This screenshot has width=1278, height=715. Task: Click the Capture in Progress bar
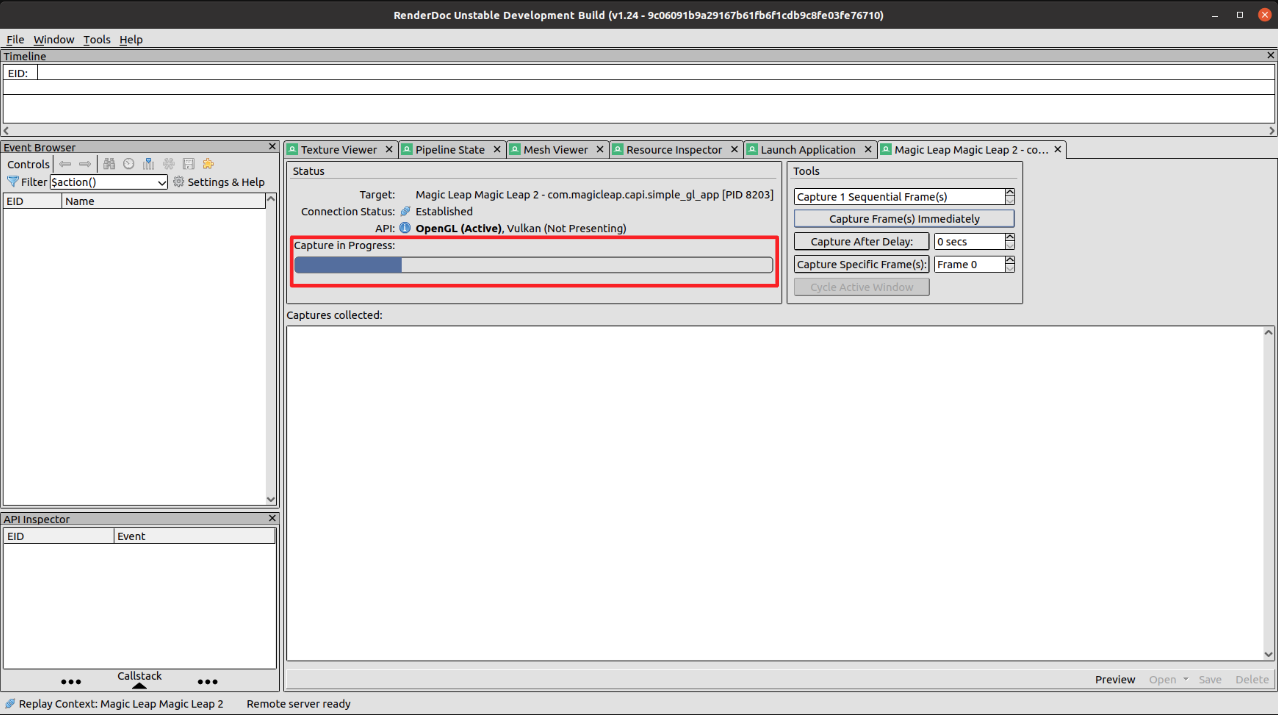533,265
